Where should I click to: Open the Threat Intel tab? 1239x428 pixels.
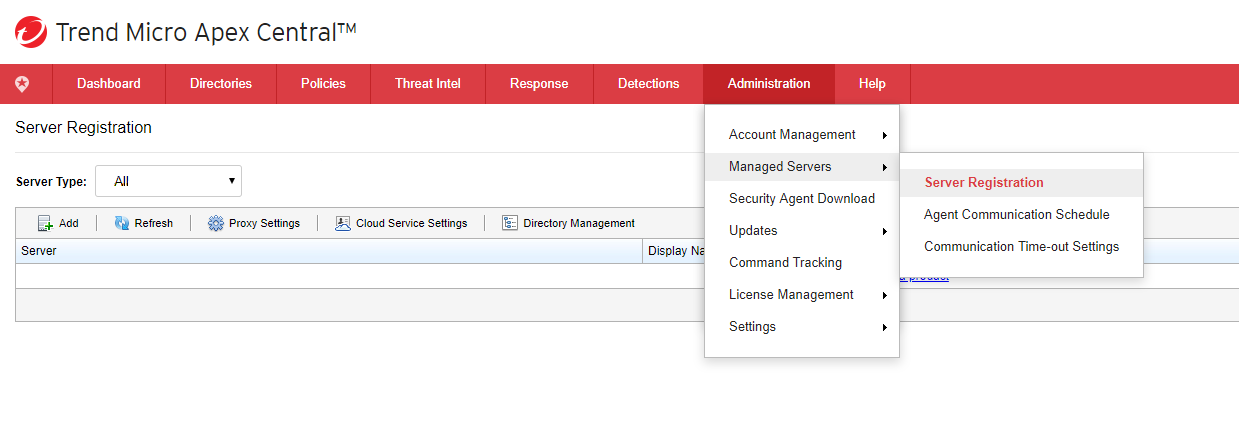[x=427, y=84]
